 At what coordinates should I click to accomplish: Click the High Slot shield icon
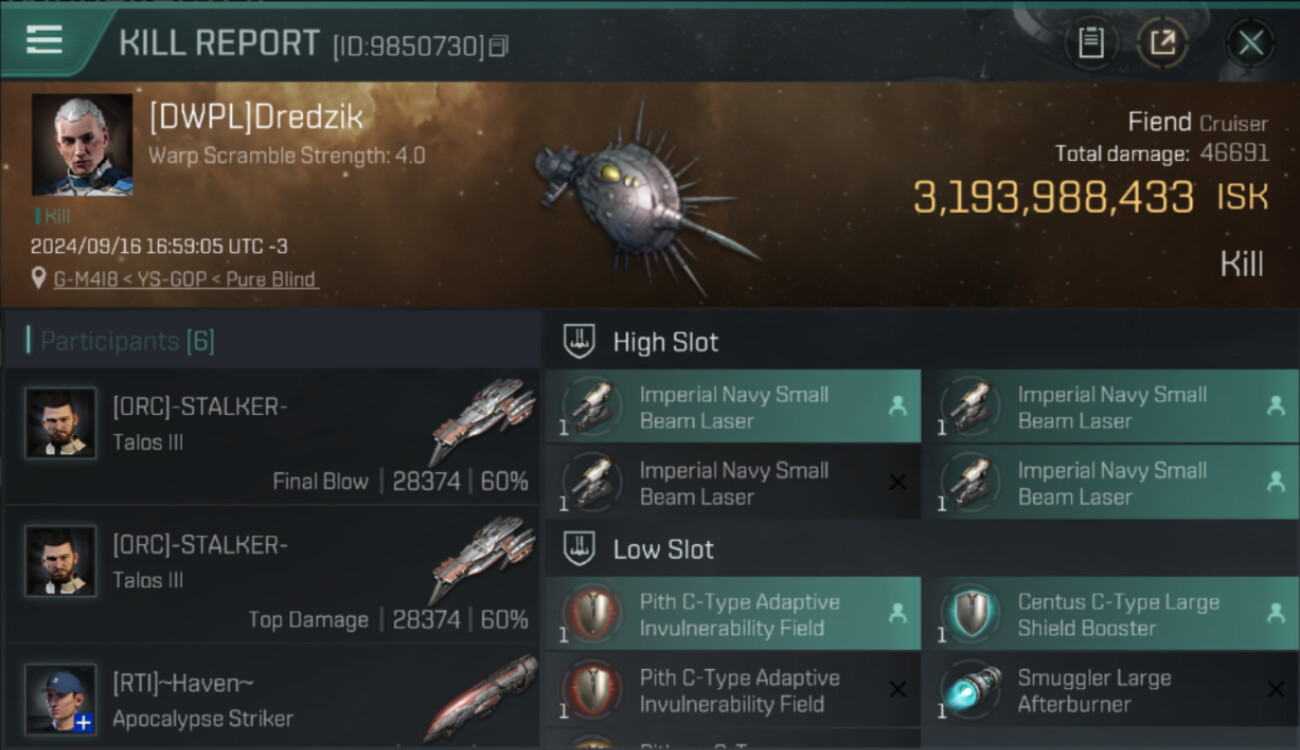click(x=579, y=342)
